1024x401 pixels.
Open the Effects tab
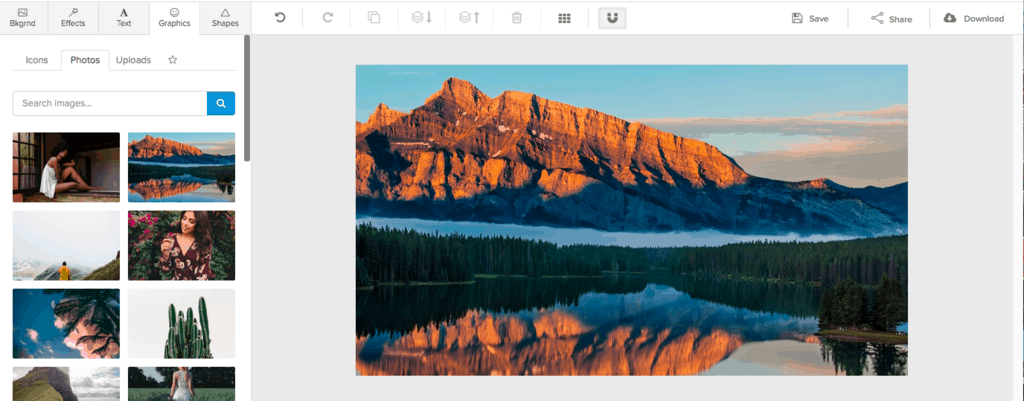click(73, 18)
